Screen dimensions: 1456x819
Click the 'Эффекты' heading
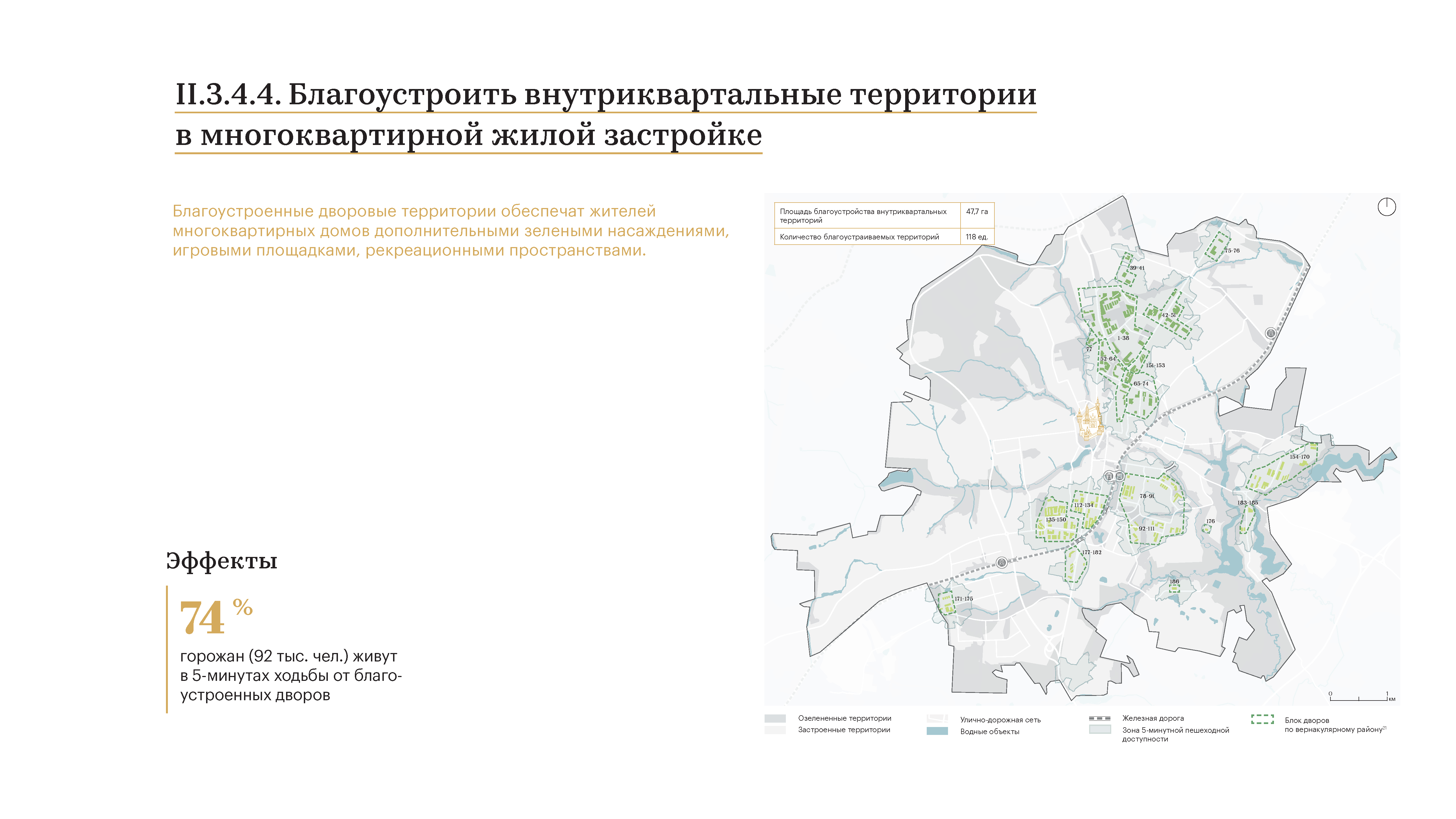222,561
